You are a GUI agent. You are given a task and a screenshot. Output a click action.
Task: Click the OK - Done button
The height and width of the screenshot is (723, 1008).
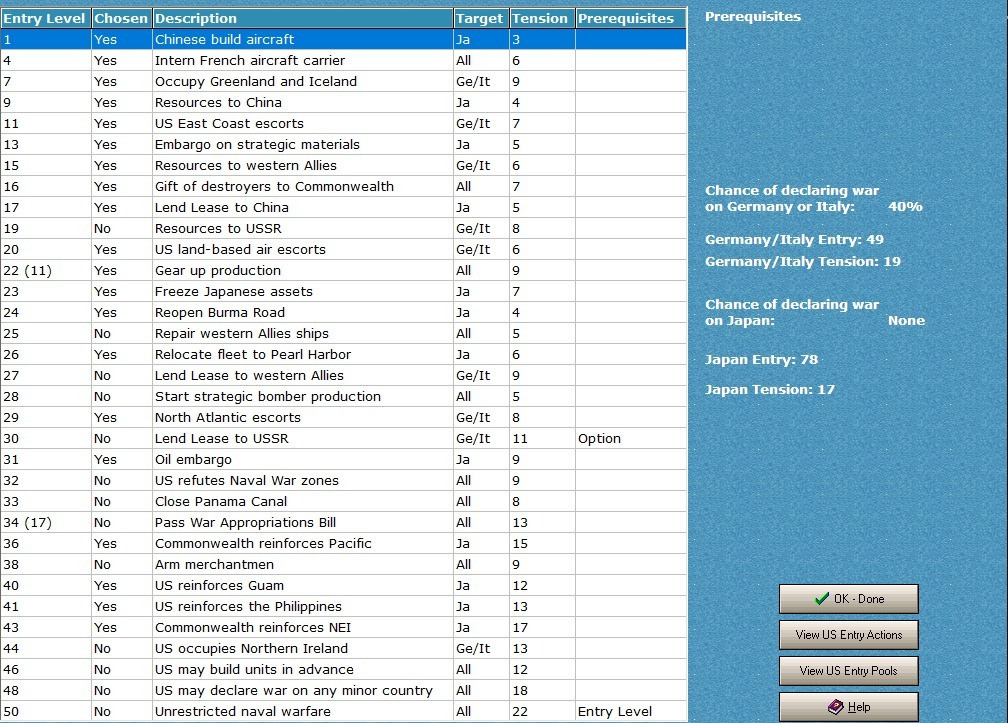(x=849, y=599)
